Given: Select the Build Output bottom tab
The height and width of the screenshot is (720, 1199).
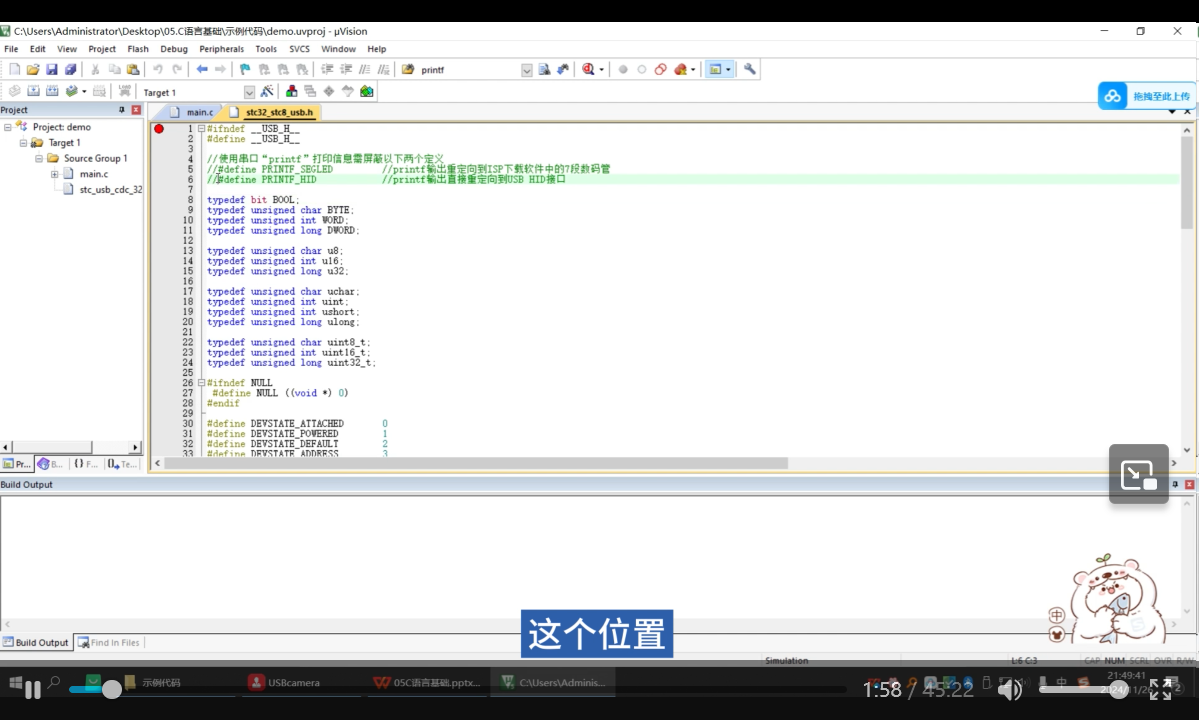Looking at the screenshot, I should (x=36, y=643).
